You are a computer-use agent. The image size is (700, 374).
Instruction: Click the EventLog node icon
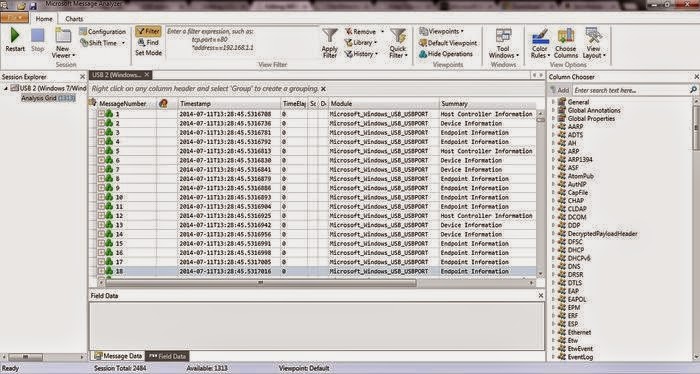562,357
